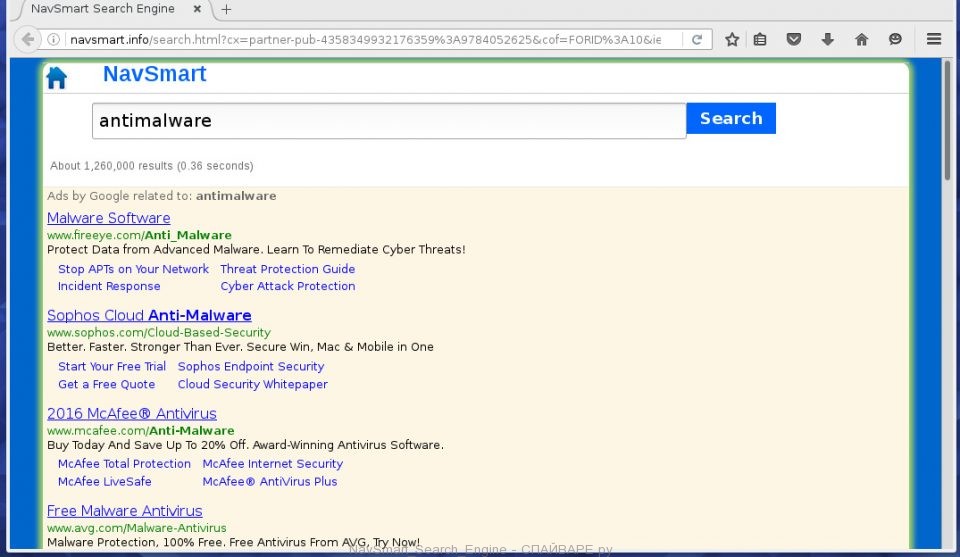Bookmark this page with the star icon
The image size is (960, 557).
[732, 40]
